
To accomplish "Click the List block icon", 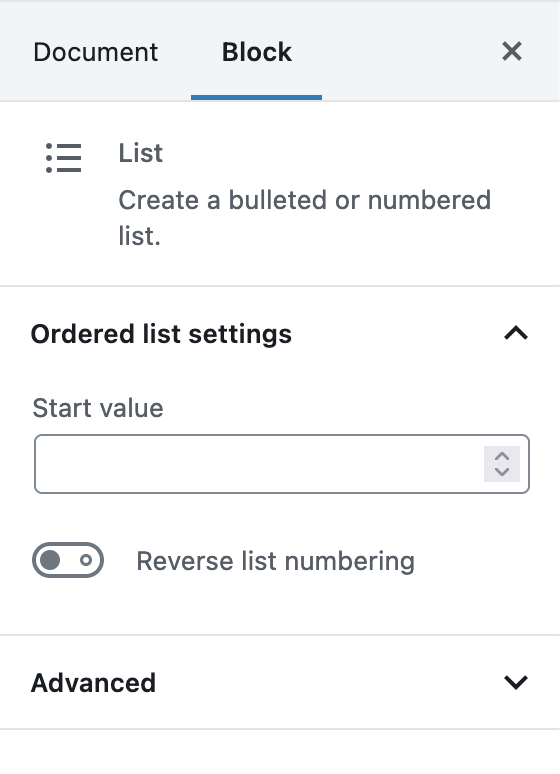I will (63, 158).
